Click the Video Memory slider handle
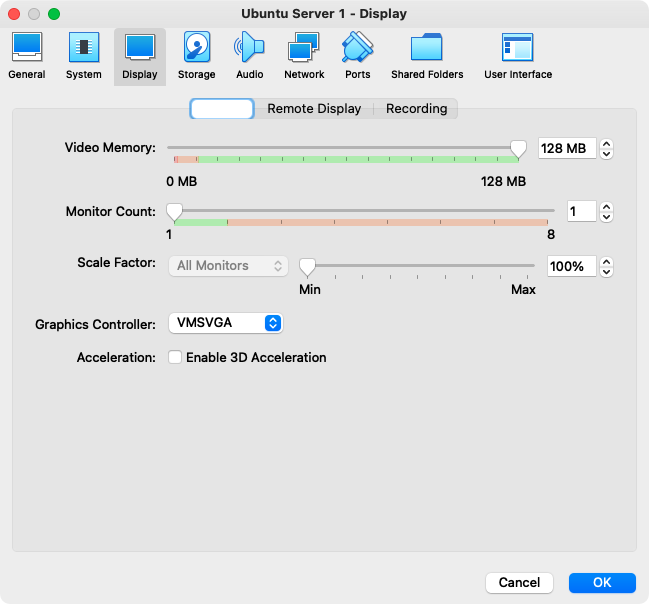The width and height of the screenshot is (649, 604). pyautogui.click(x=518, y=149)
